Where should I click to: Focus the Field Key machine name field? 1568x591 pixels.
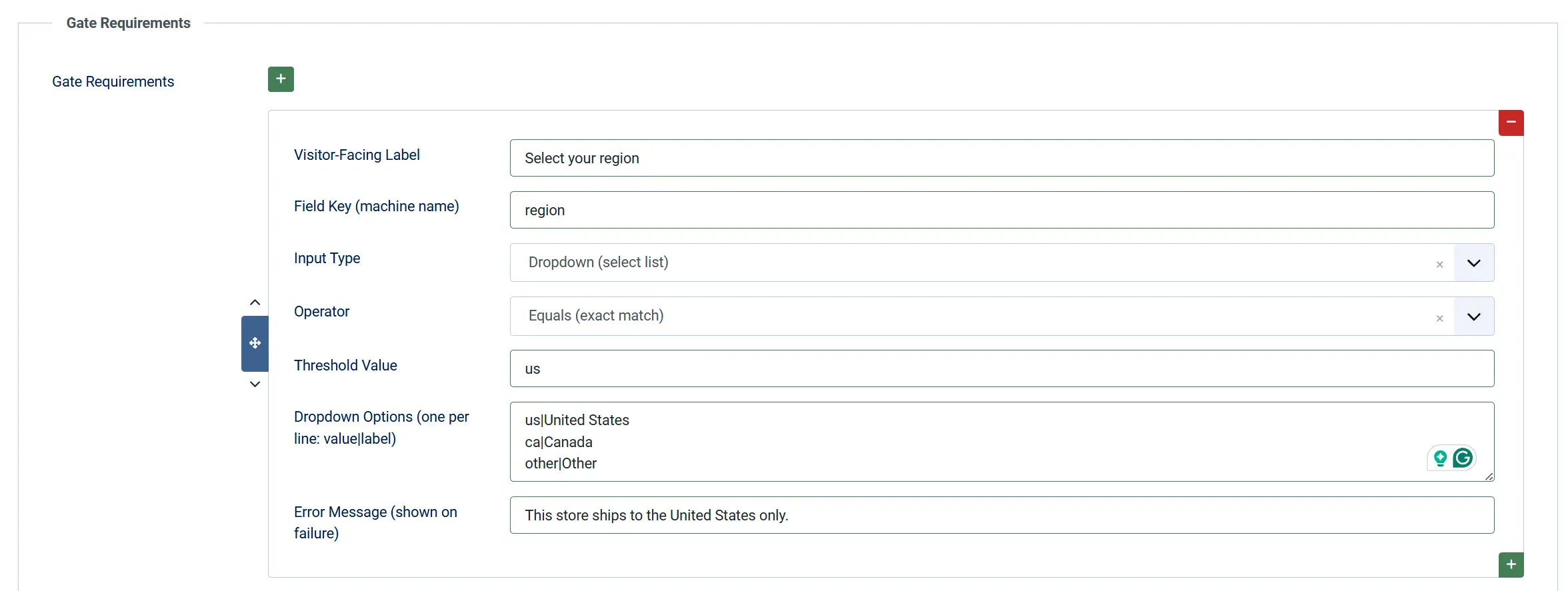pos(1002,210)
